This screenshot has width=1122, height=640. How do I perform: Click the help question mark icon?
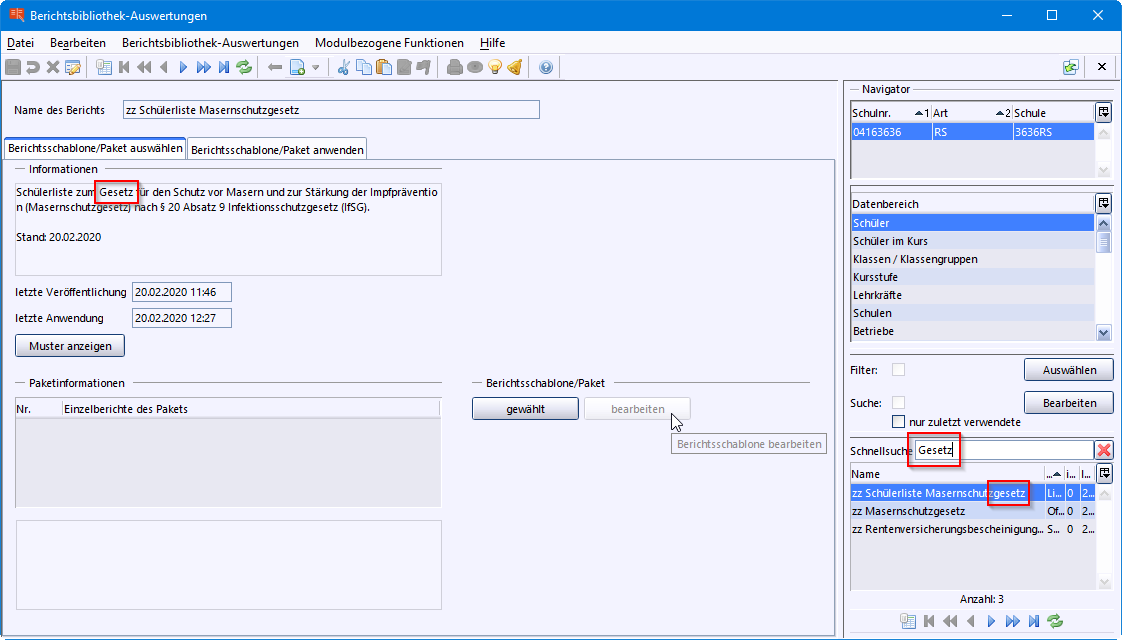tap(546, 67)
